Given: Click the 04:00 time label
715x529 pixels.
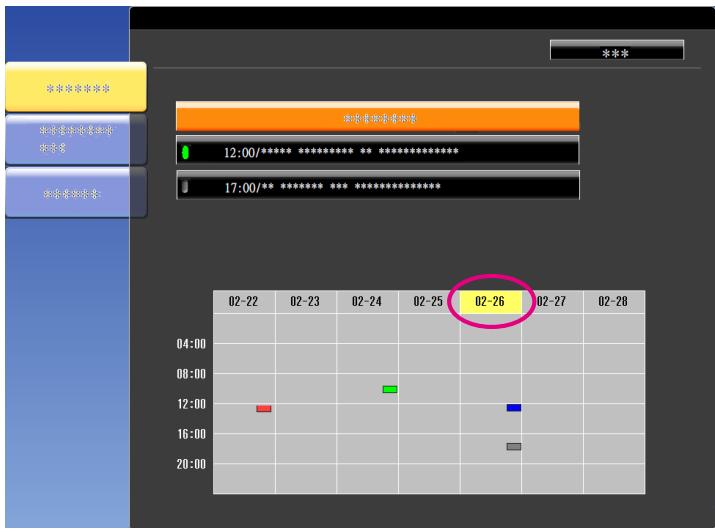Looking at the screenshot, I should 191,343.
